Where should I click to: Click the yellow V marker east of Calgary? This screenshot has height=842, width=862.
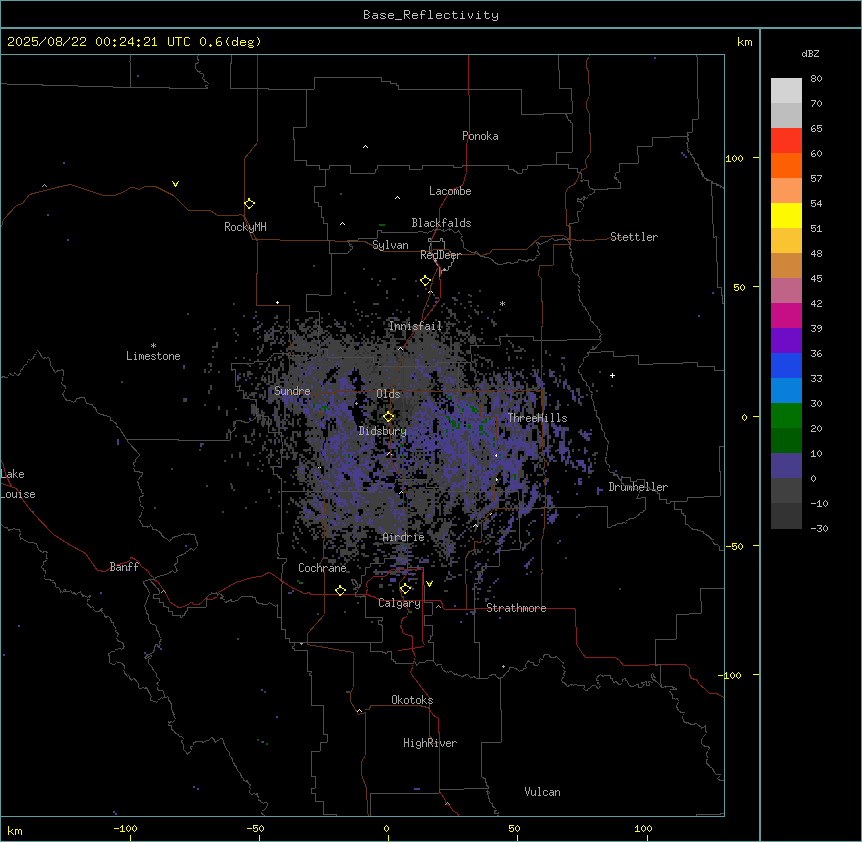pos(429,584)
